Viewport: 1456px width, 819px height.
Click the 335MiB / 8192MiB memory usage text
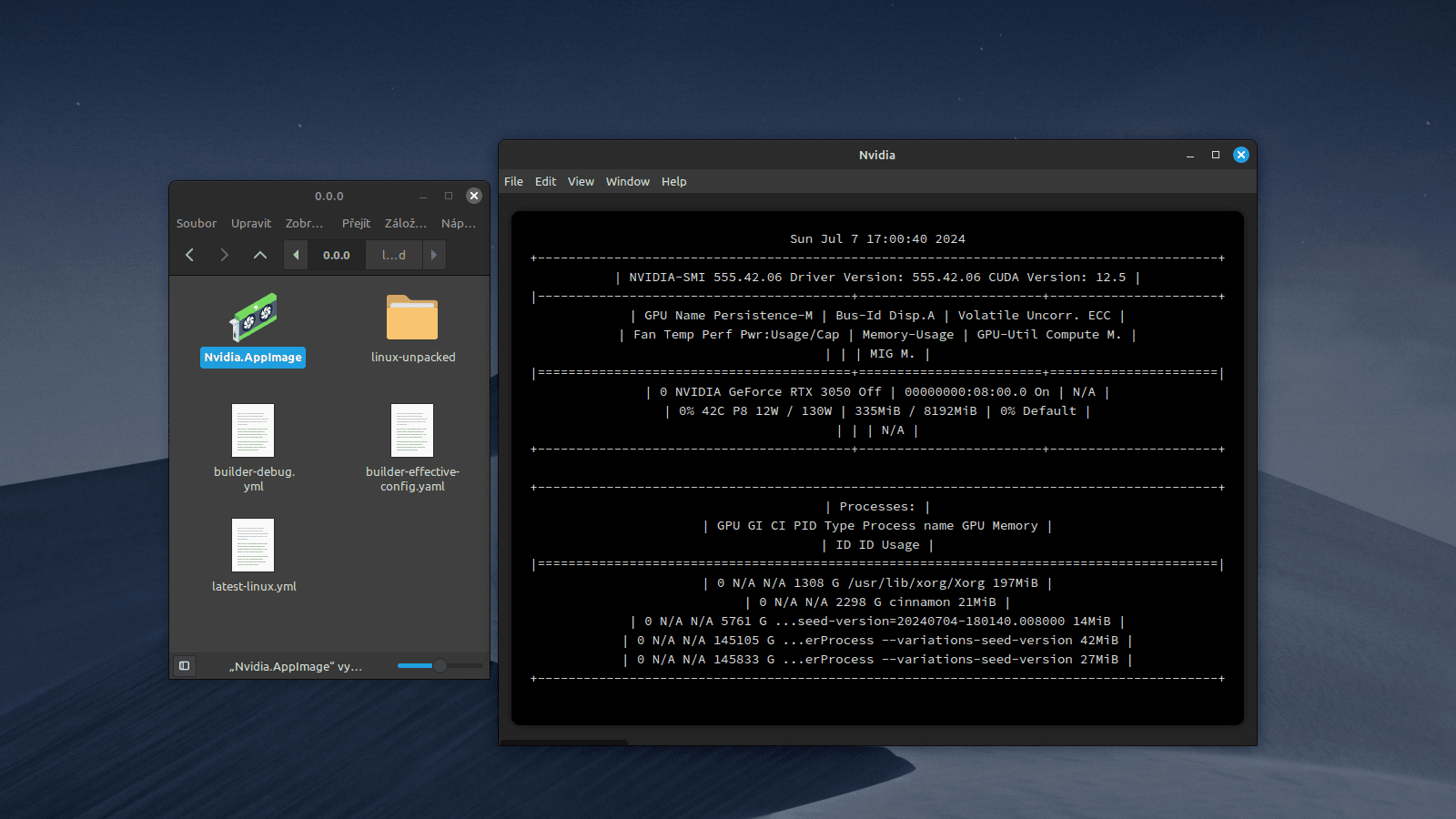click(915, 411)
